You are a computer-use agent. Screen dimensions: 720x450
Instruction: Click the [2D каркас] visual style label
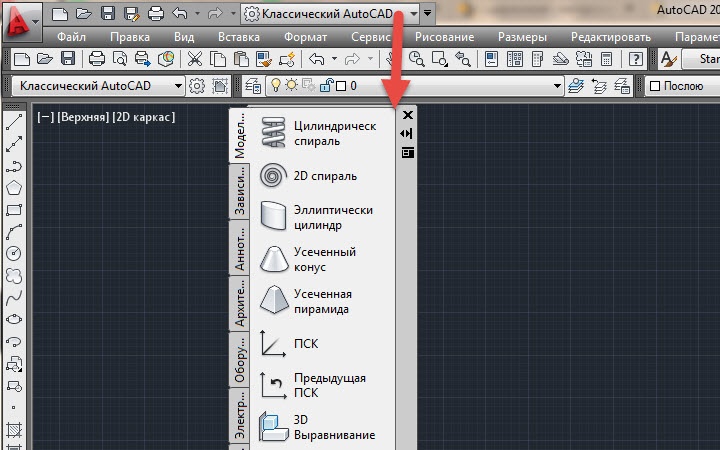(144, 117)
